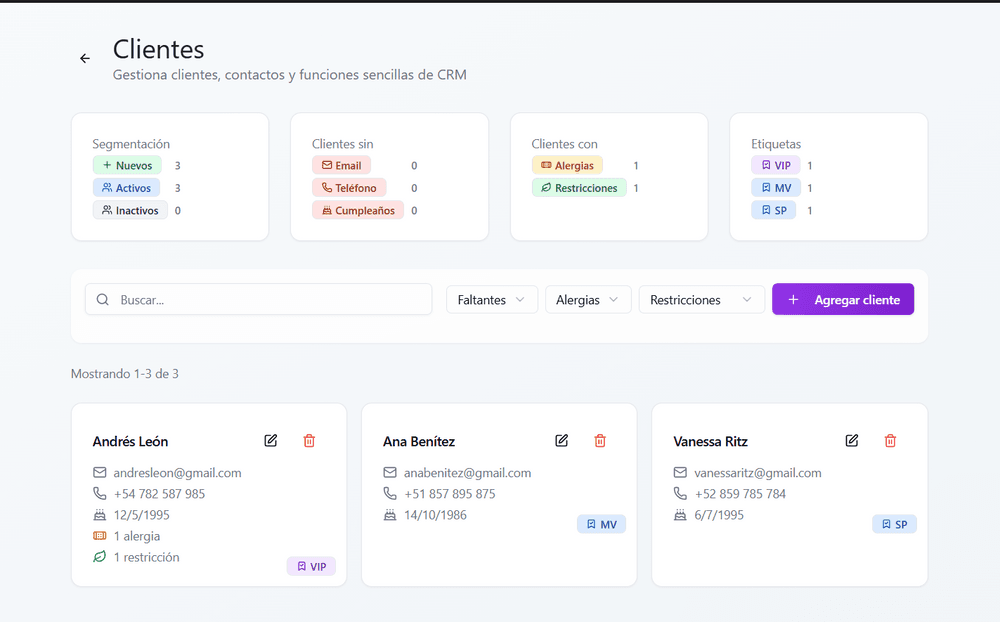Expand the Alergias filter dropdown
The image size is (1000, 622).
tap(587, 300)
